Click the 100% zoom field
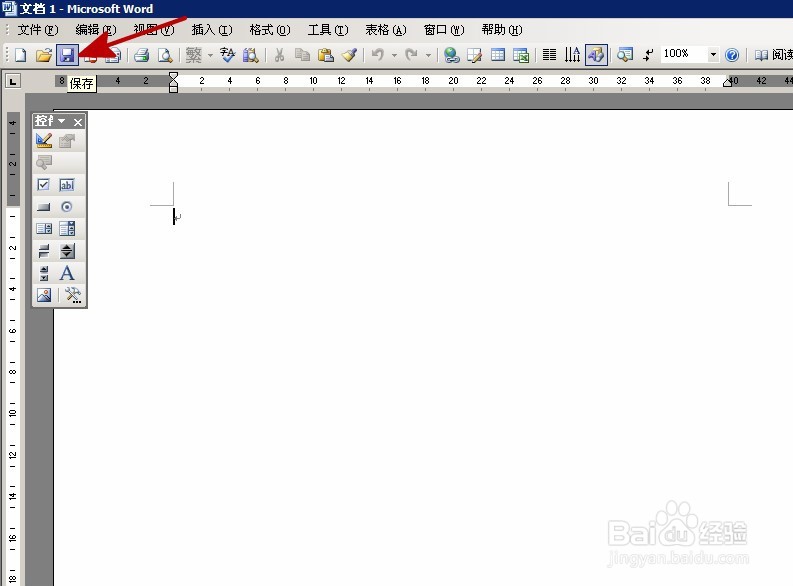The height and width of the screenshot is (586, 793). (x=684, y=54)
